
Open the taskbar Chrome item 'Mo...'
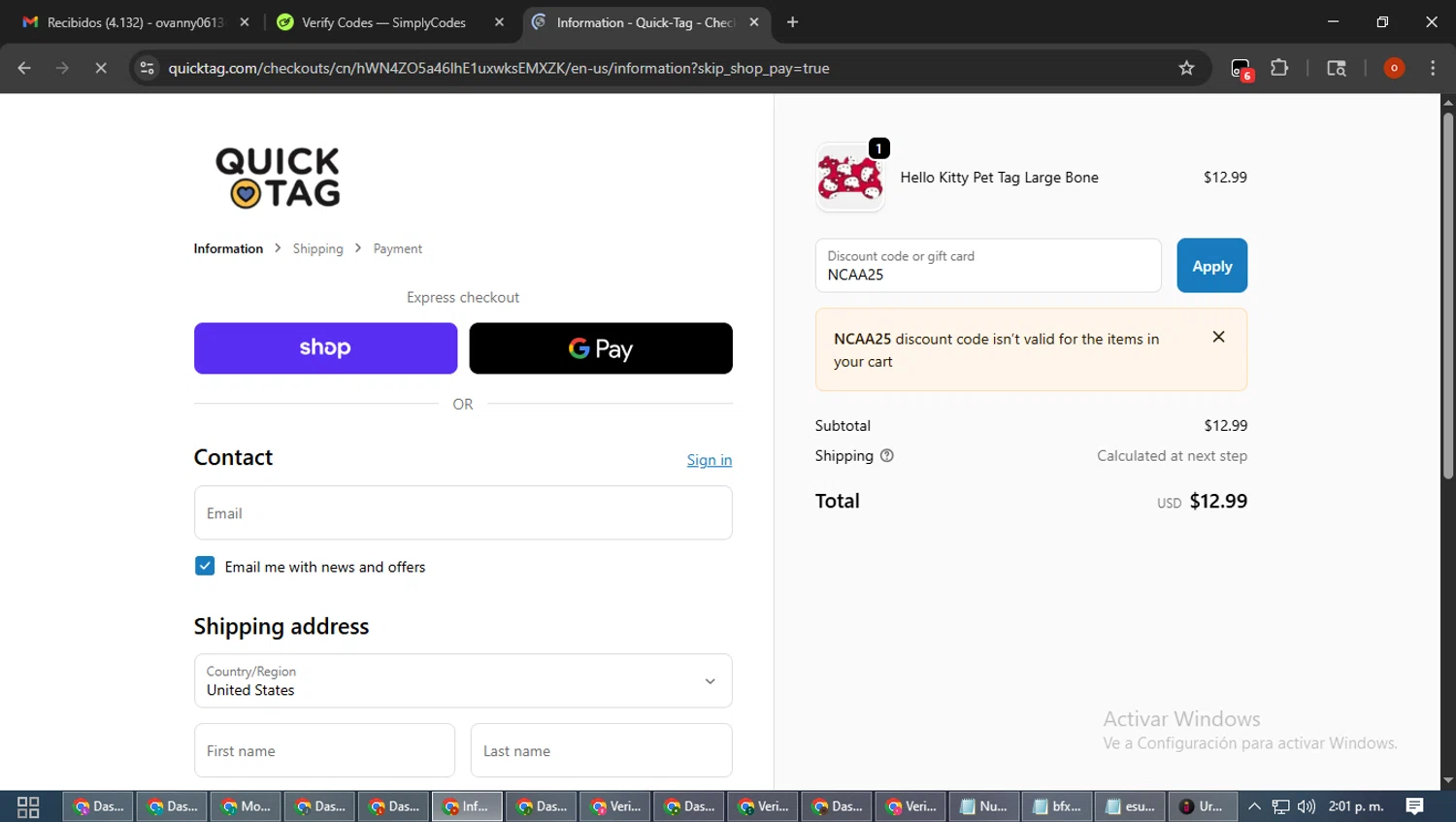246,806
